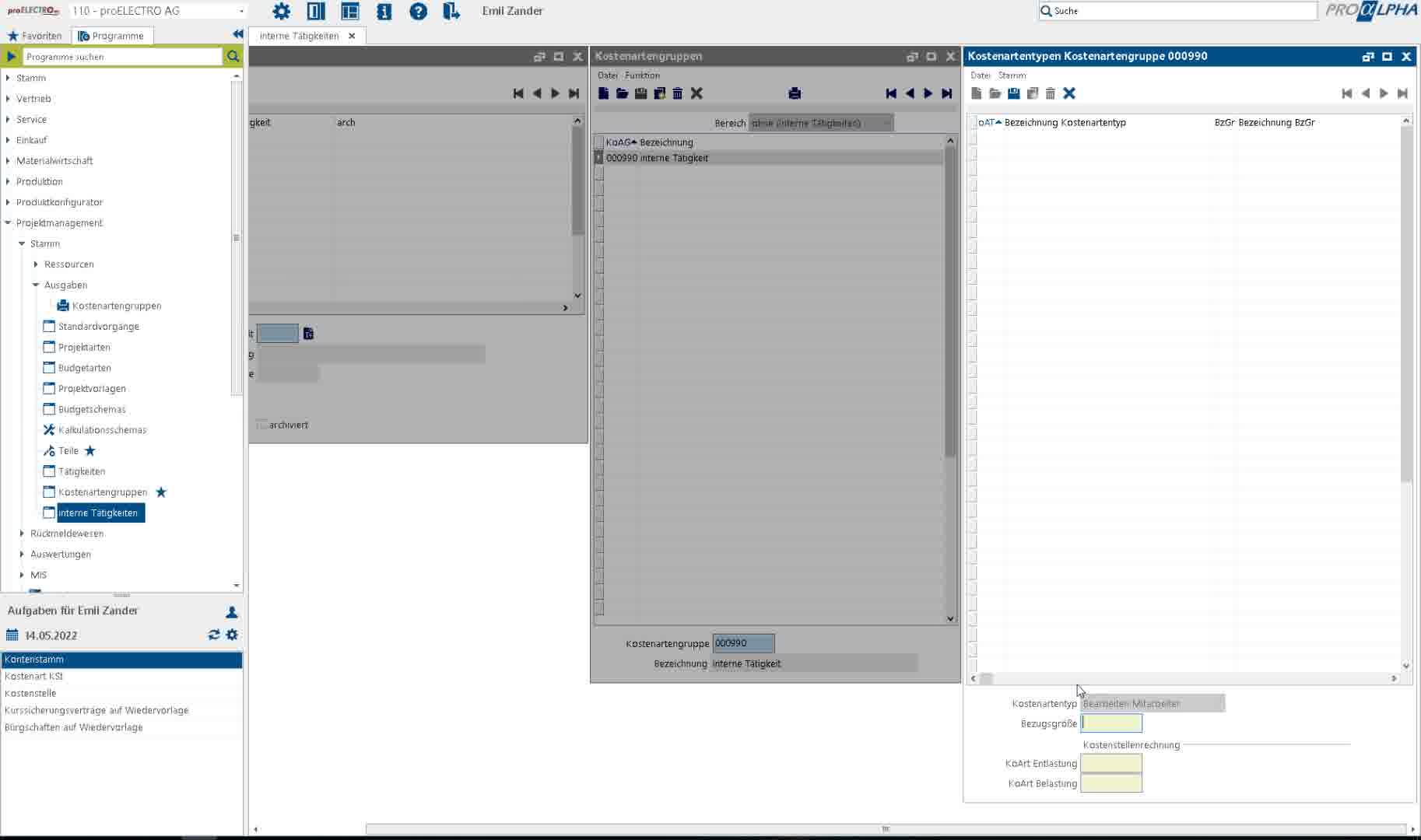The image size is (1421, 840).
Task: Click the KoArt Belastung input field
Action: [1111, 784]
